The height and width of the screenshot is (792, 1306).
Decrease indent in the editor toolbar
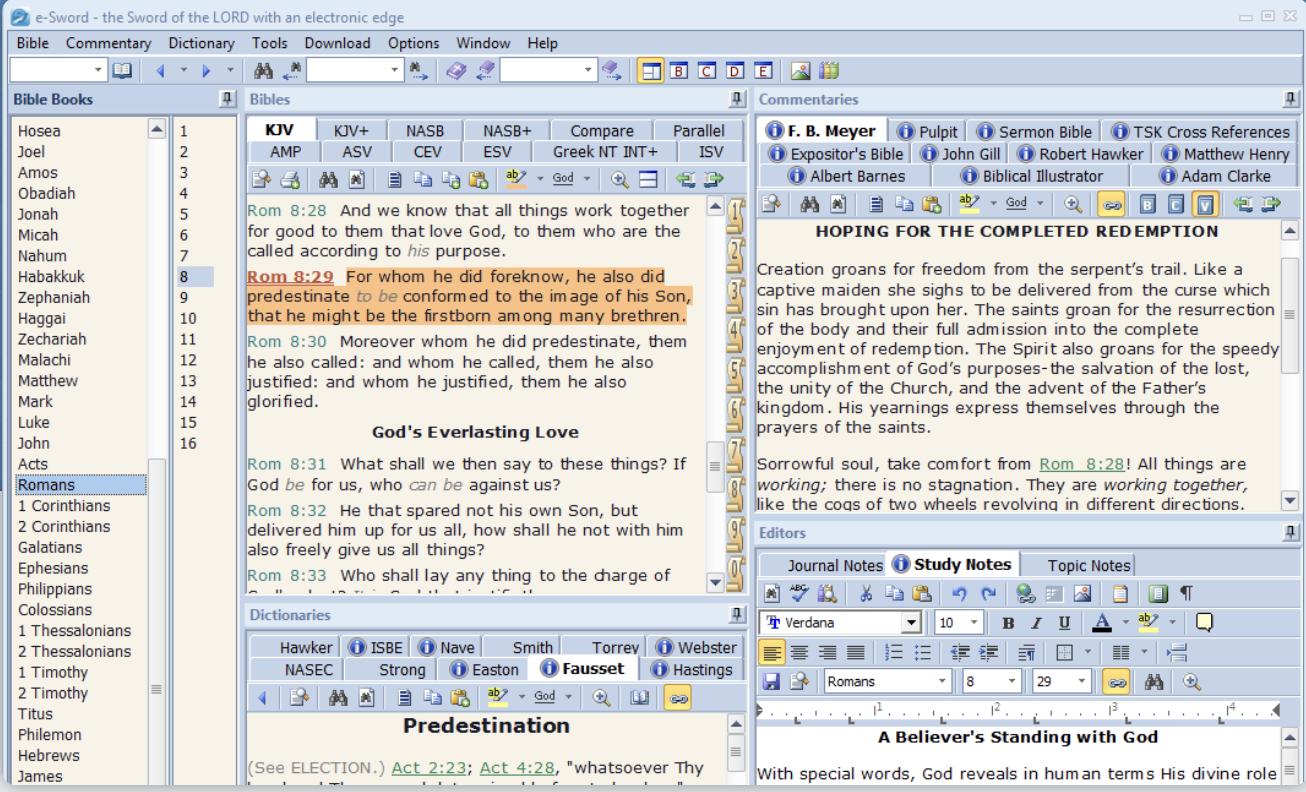960,652
